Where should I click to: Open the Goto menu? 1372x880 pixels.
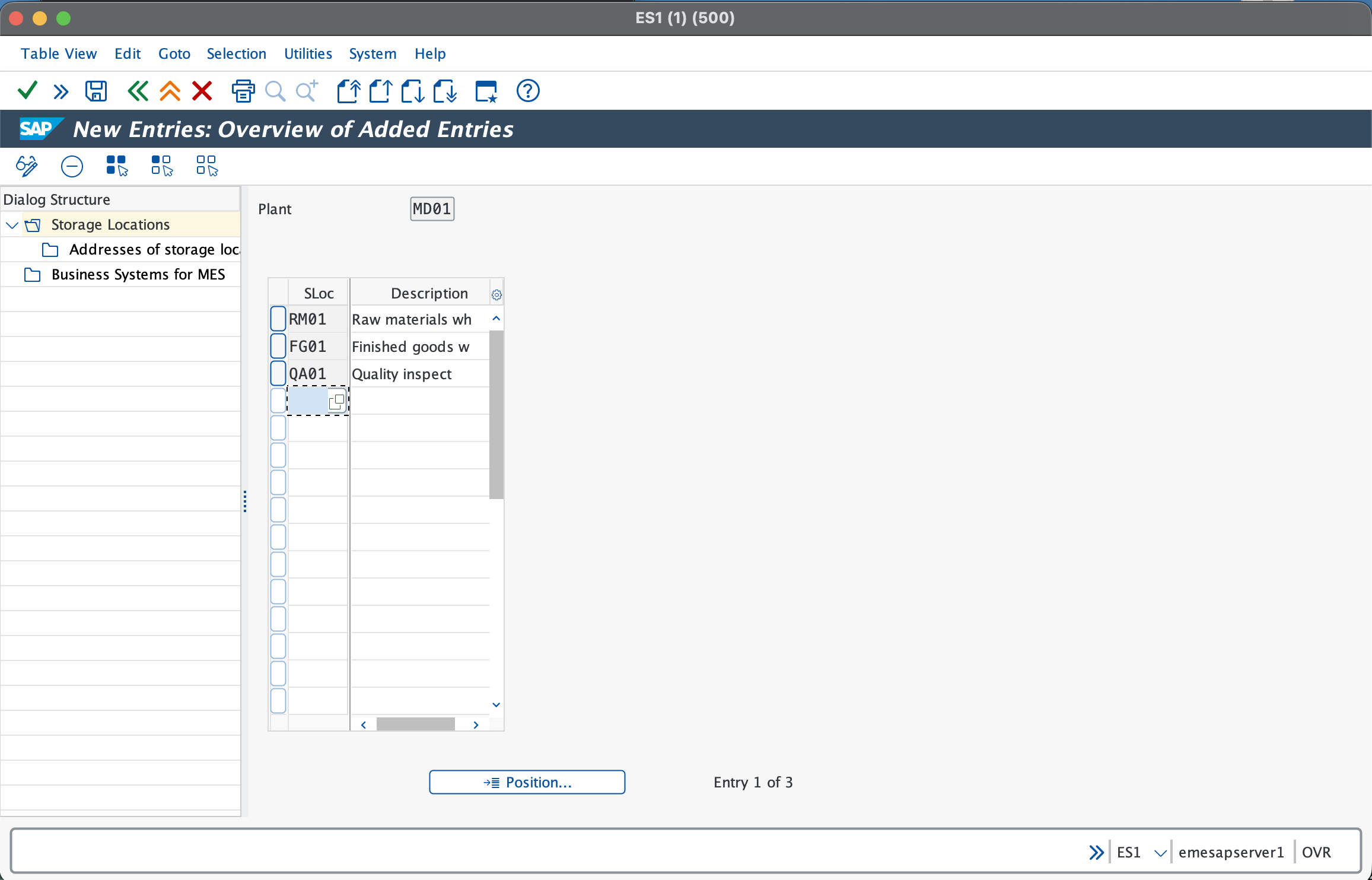coord(174,53)
